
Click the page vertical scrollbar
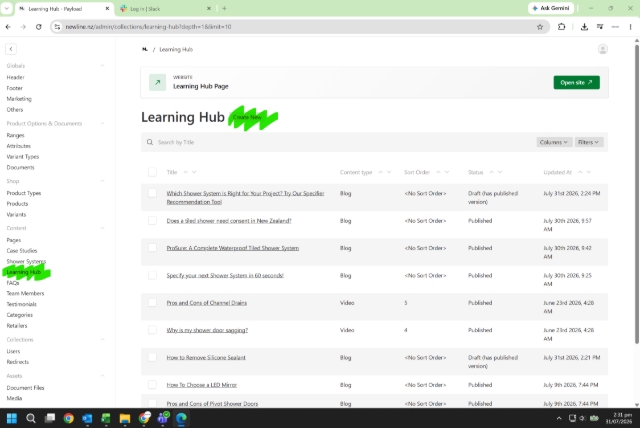tap(637, 194)
